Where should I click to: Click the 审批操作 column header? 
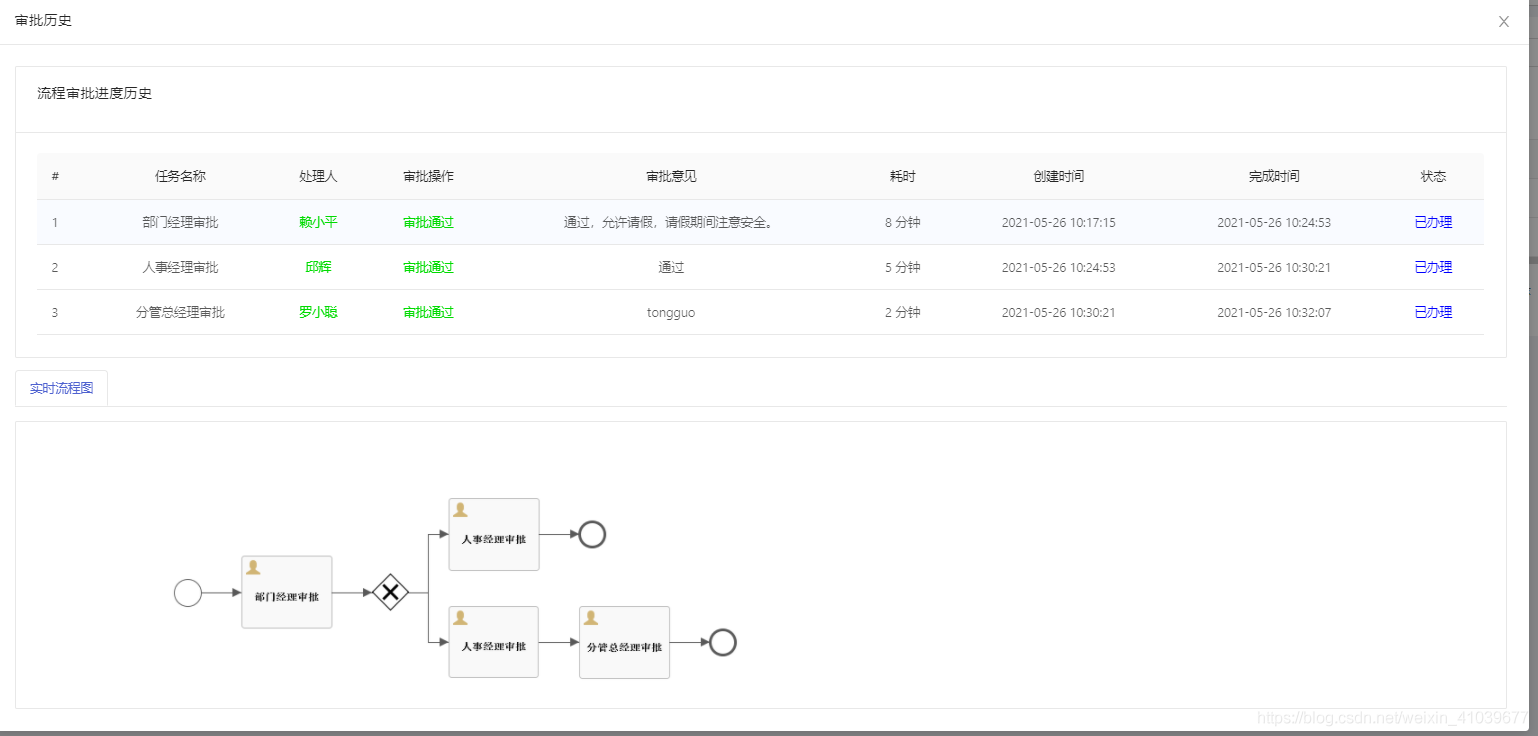428,176
